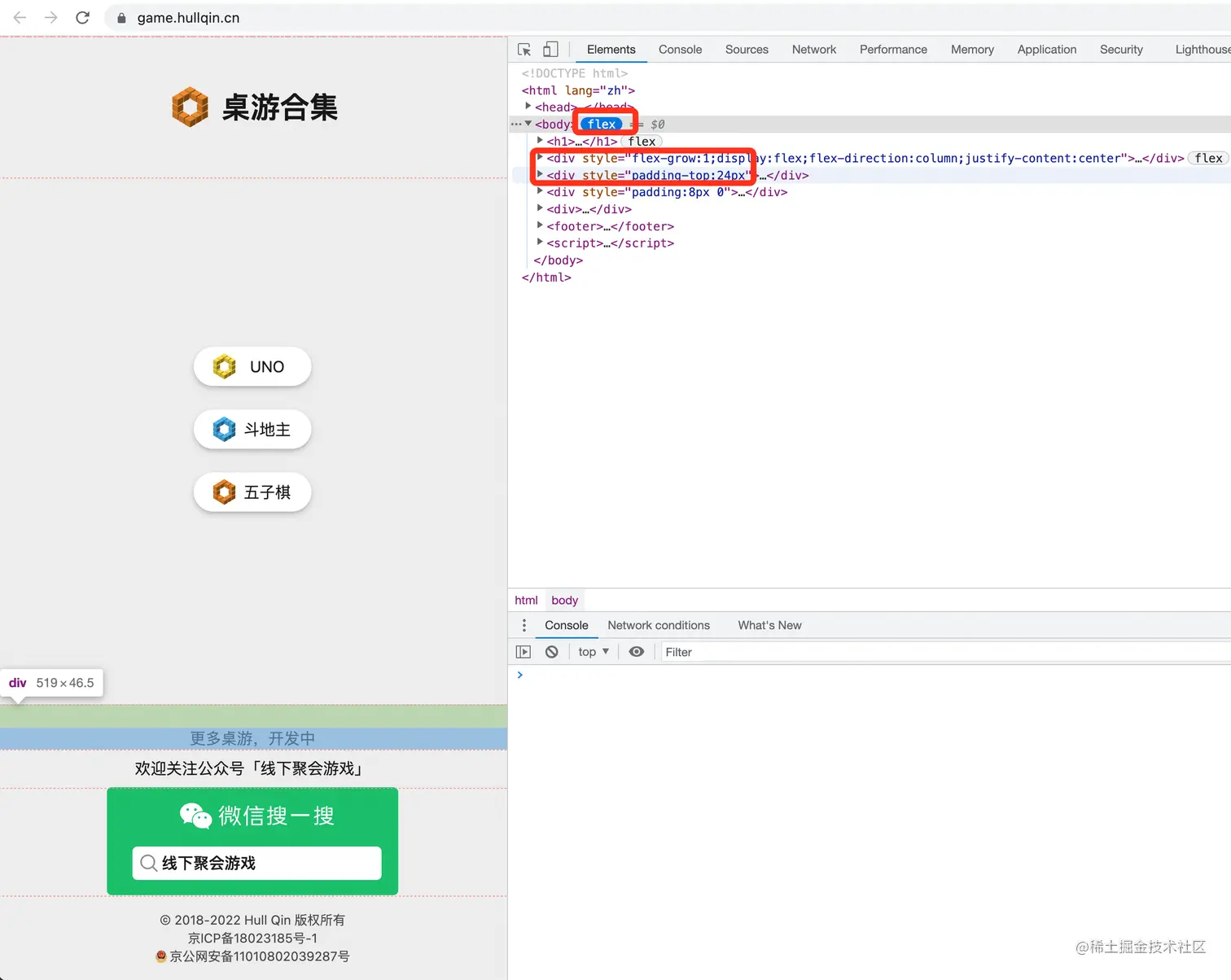
Task: Open the Performance tab
Action: pos(893,50)
